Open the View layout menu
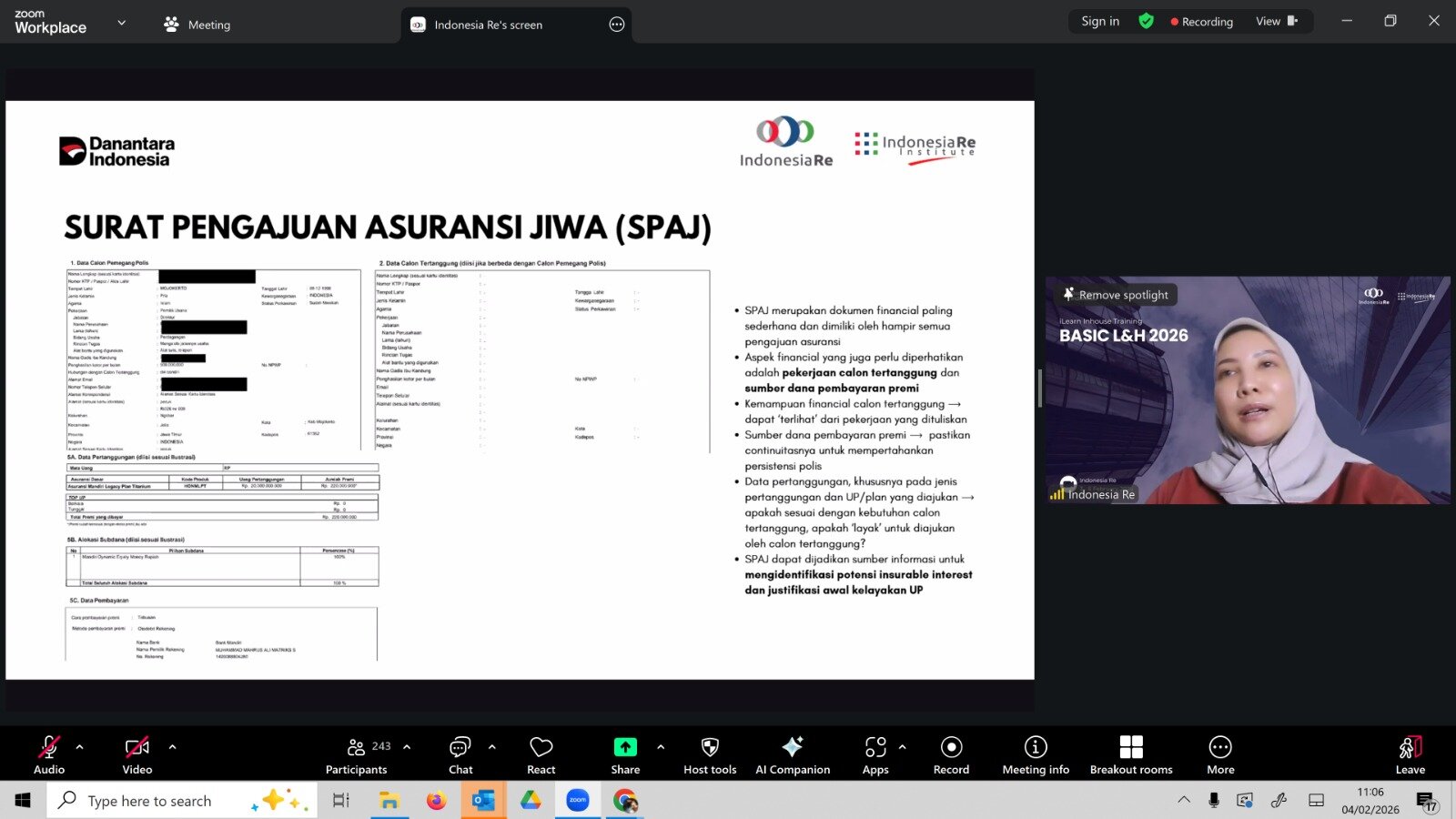1456x819 pixels. (x=1276, y=21)
